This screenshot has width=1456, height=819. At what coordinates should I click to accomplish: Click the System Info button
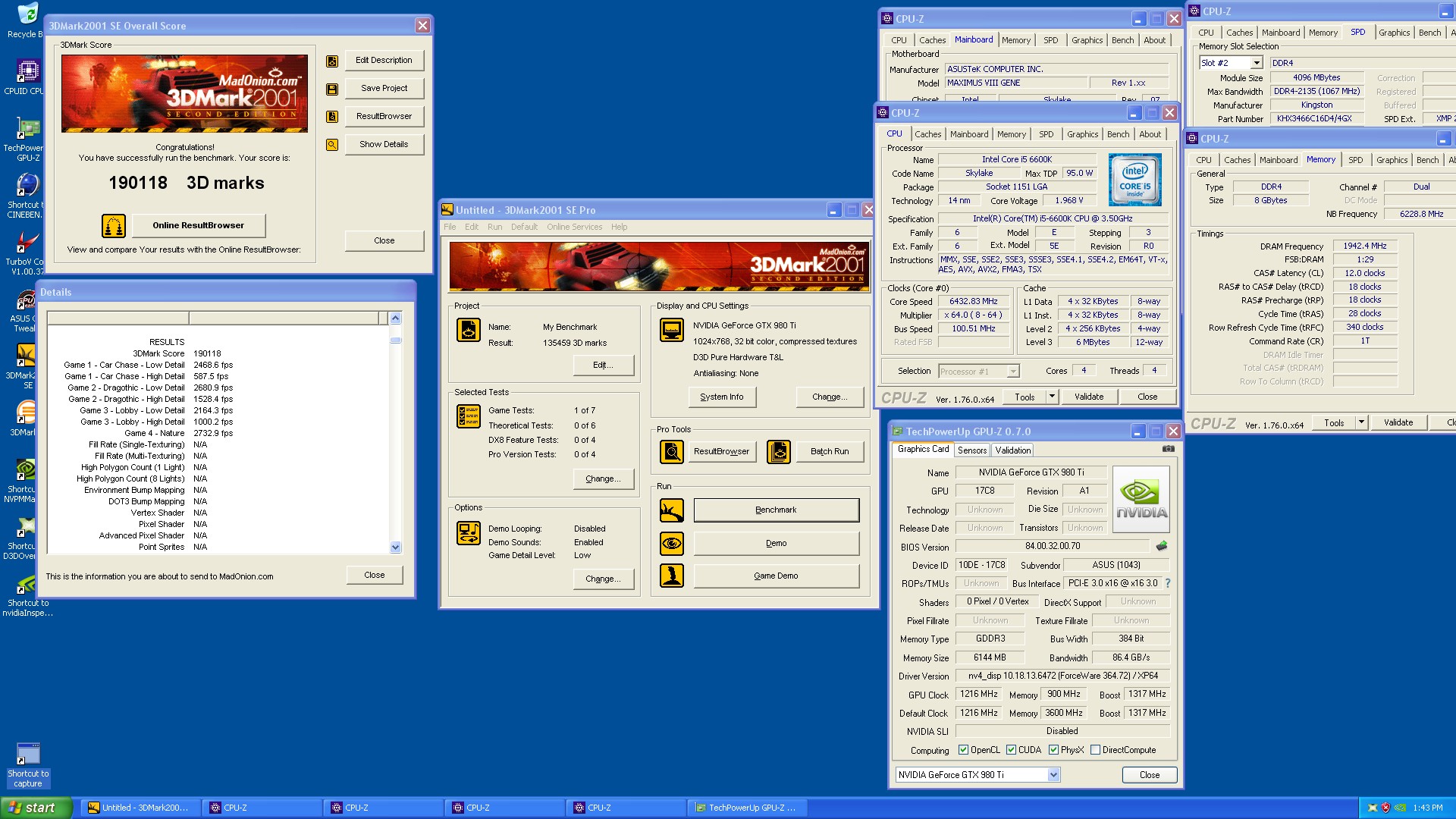722,397
